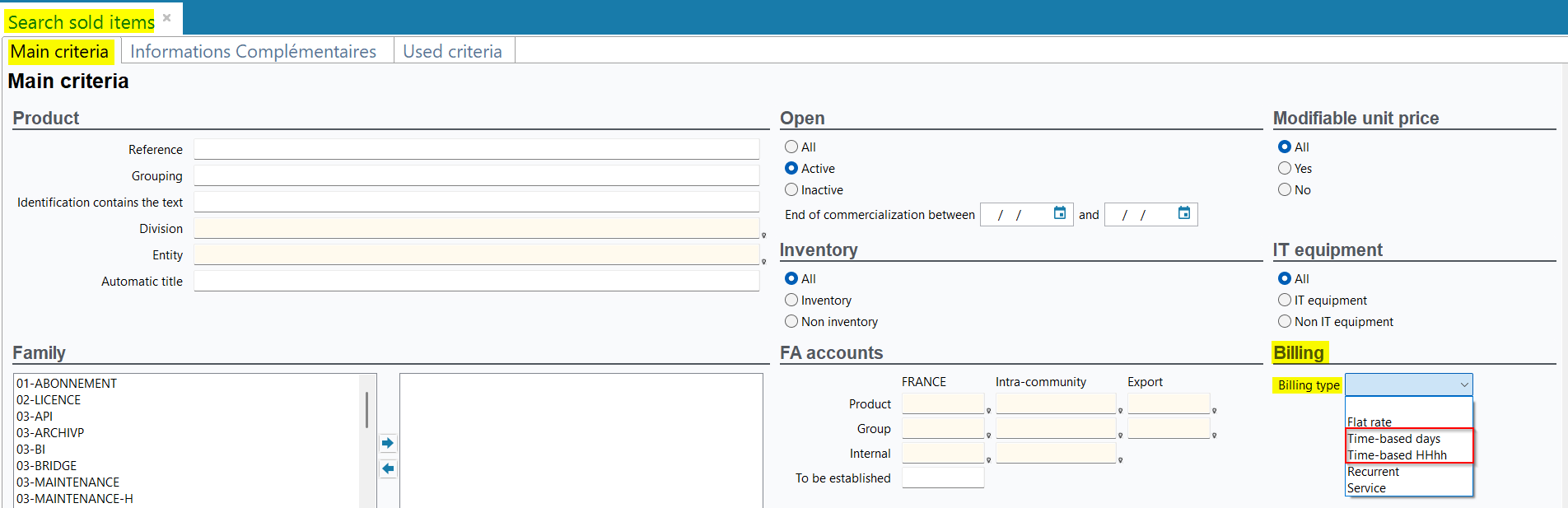Screen dimensions: 1568x508
Task: Click the Reference input field
Action: [x=476, y=149]
